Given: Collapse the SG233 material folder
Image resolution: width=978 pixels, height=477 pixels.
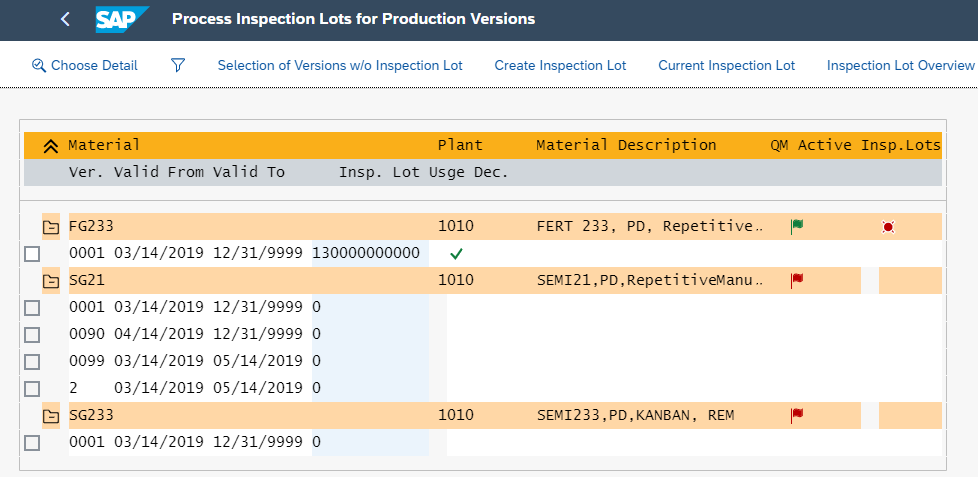Looking at the screenshot, I should click(x=51, y=416).
